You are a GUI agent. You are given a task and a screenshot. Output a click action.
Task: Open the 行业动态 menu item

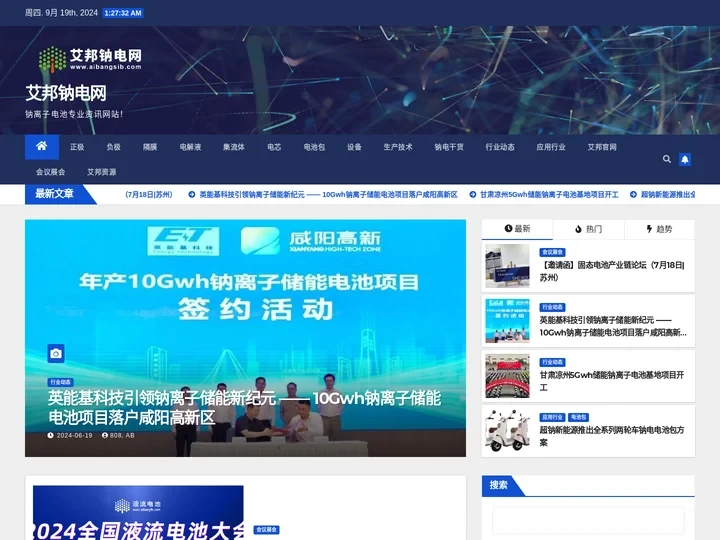coord(500,147)
